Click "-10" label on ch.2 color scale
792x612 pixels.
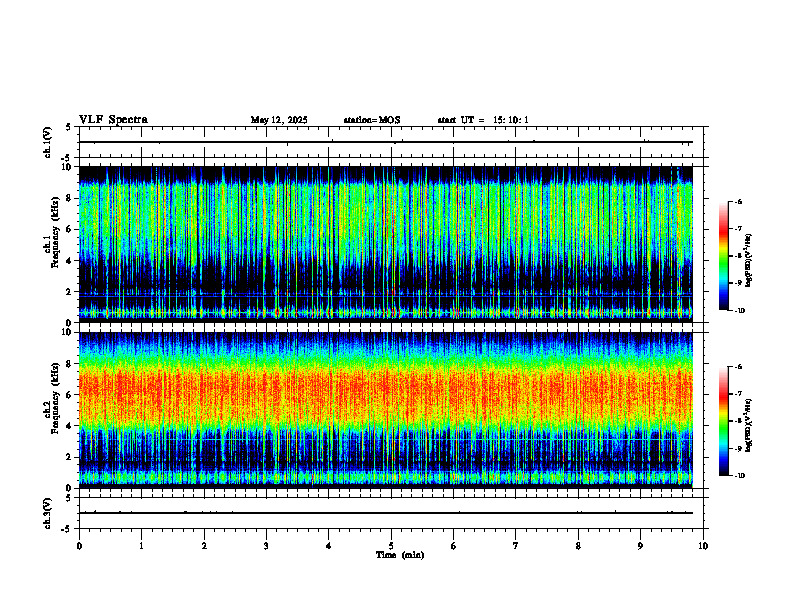(739, 475)
